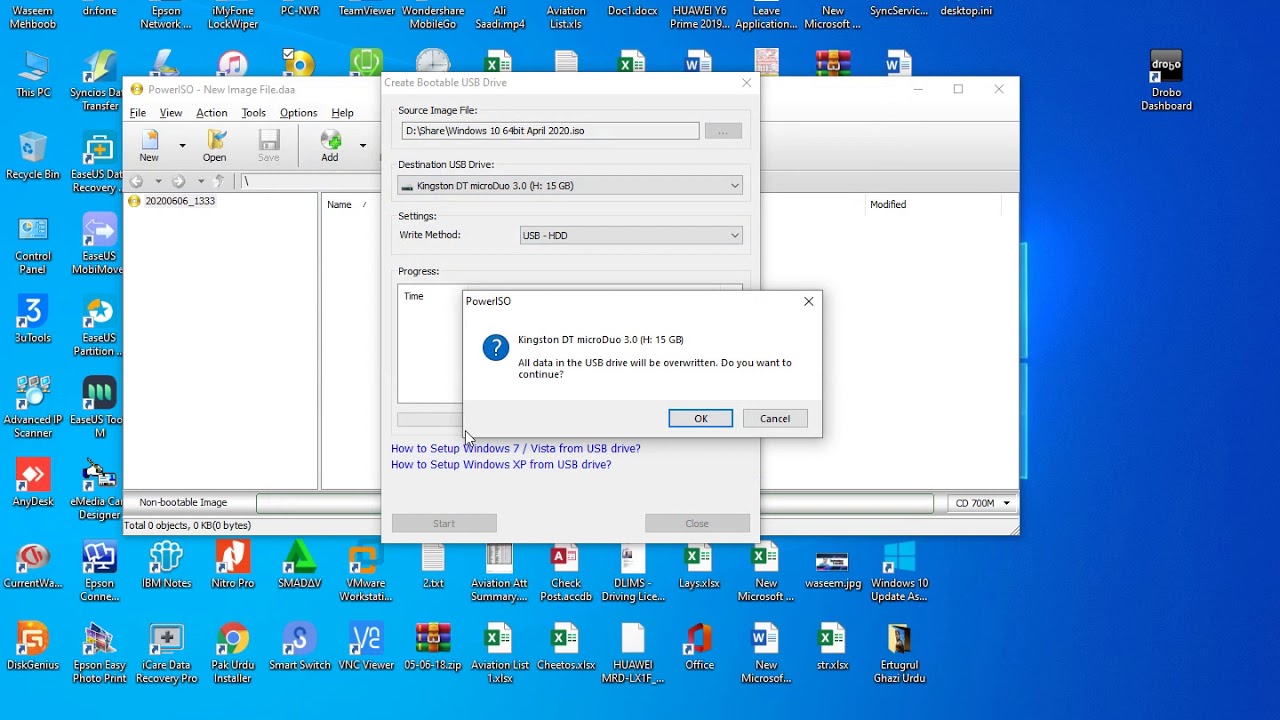
Task: Open Lays.xlsx file on desktop
Action: pos(699,565)
